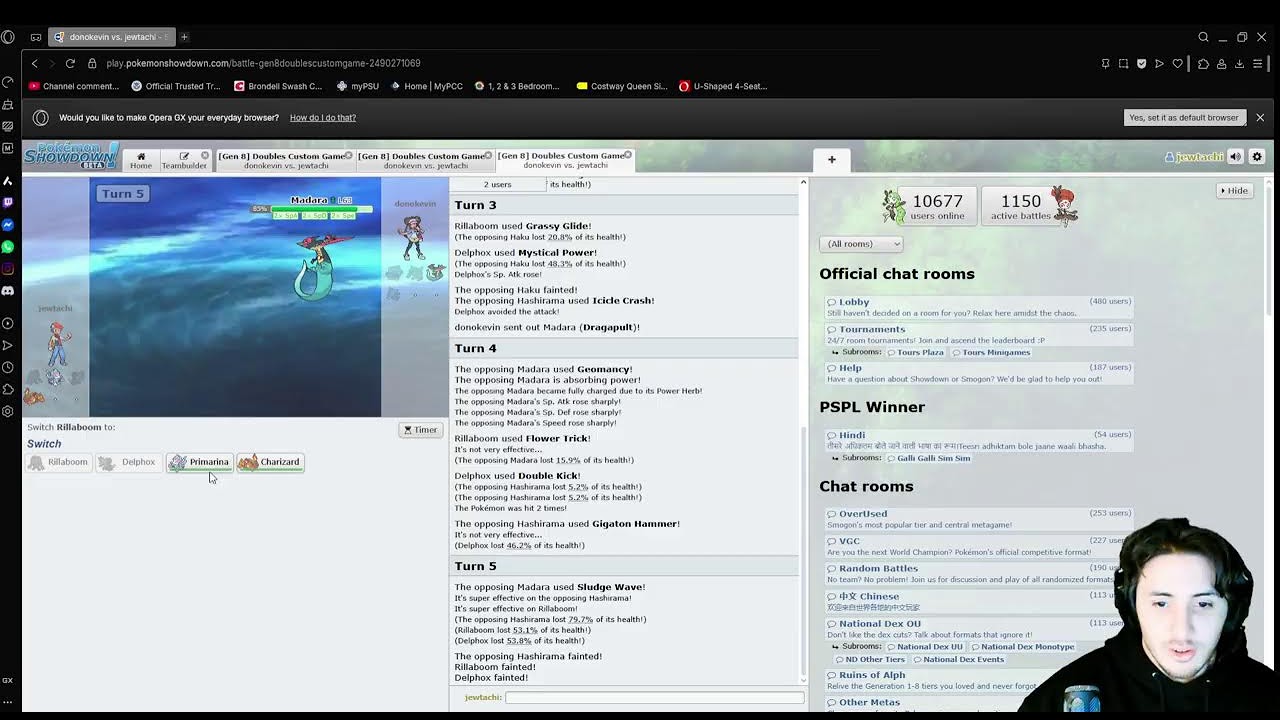The width and height of the screenshot is (1280, 720).
Task: Click the Opera logo menu button
Action: (x=8, y=37)
